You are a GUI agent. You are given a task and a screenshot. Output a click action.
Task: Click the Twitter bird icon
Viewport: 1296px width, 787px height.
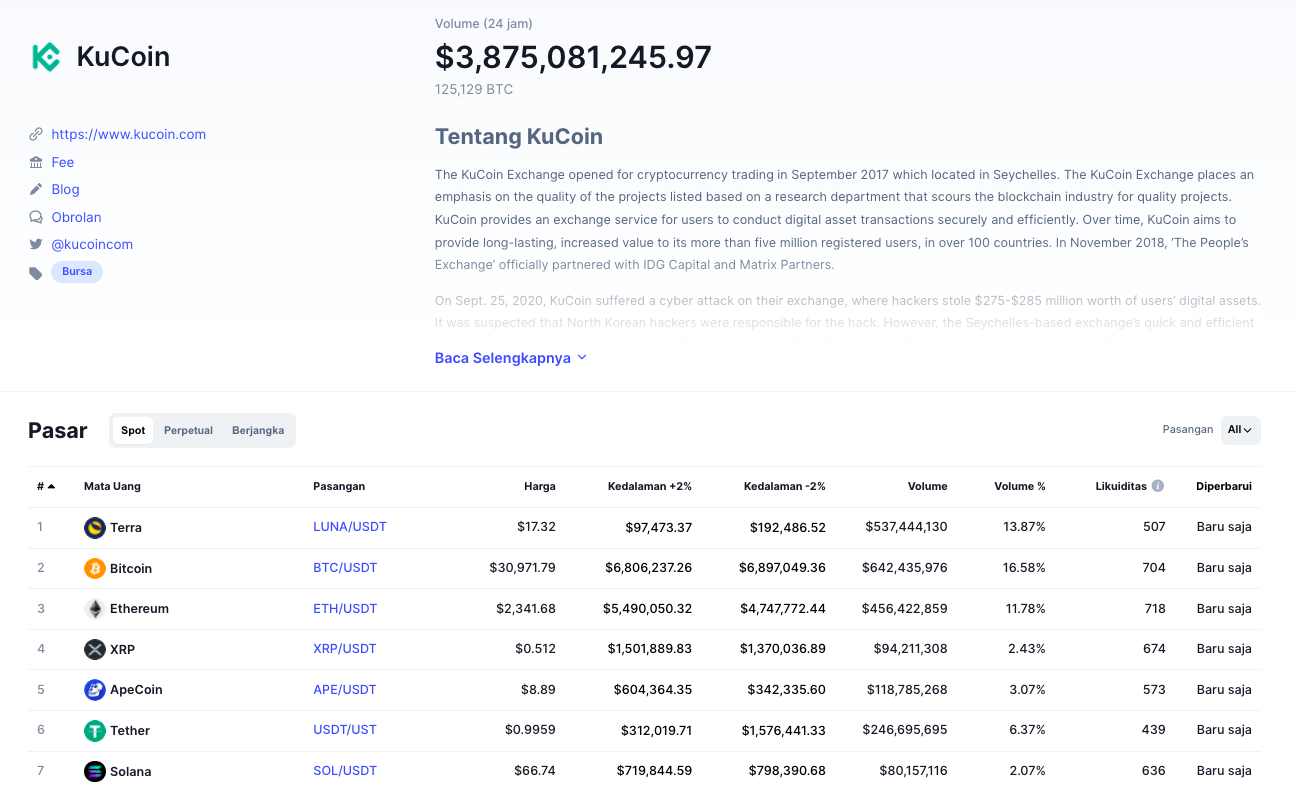tap(36, 244)
